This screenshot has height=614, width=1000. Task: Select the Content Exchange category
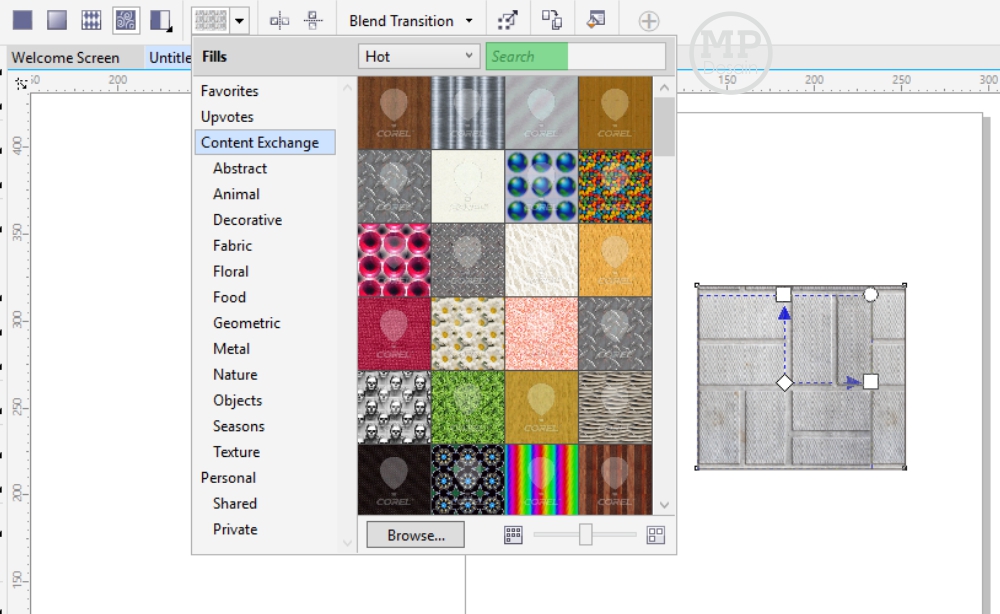262,142
